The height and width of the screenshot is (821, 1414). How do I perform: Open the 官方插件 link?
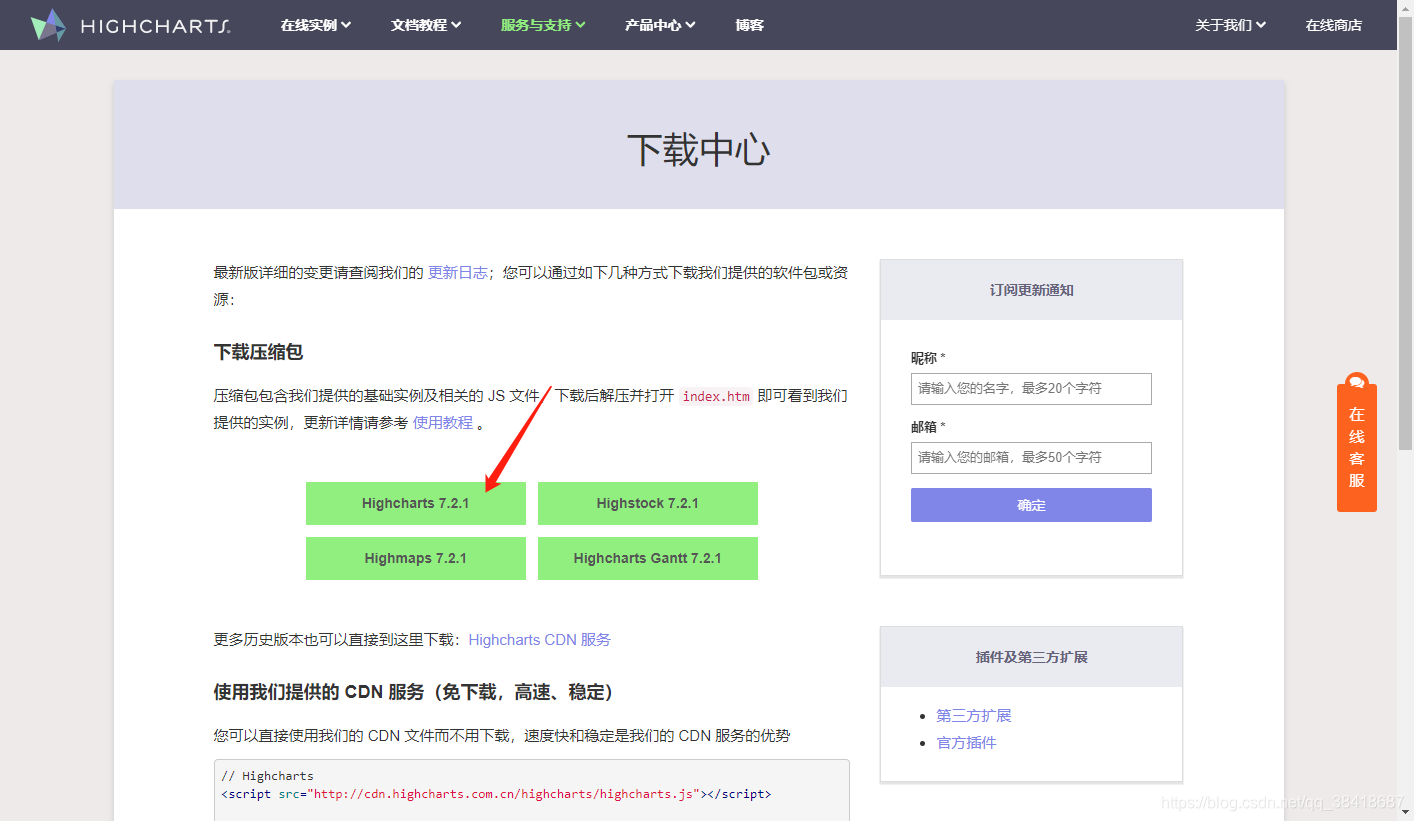tap(966, 742)
